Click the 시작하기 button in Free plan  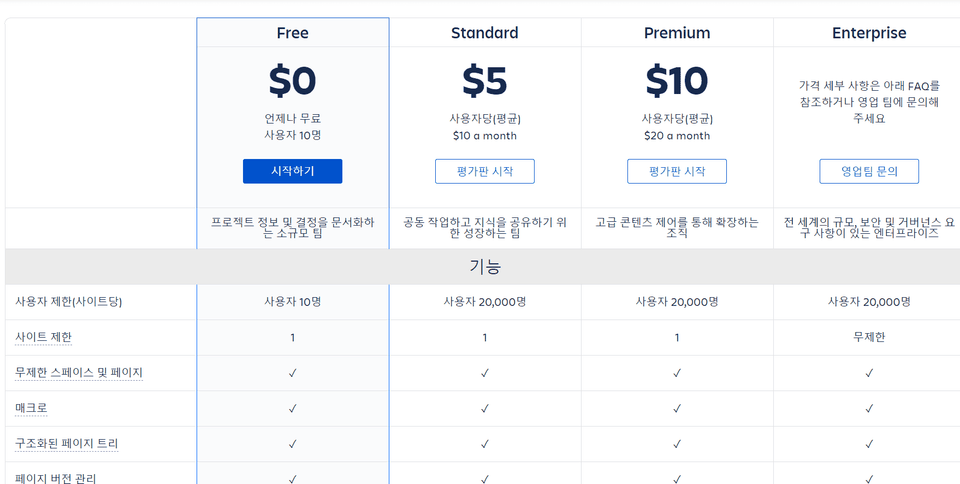pyautogui.click(x=292, y=171)
